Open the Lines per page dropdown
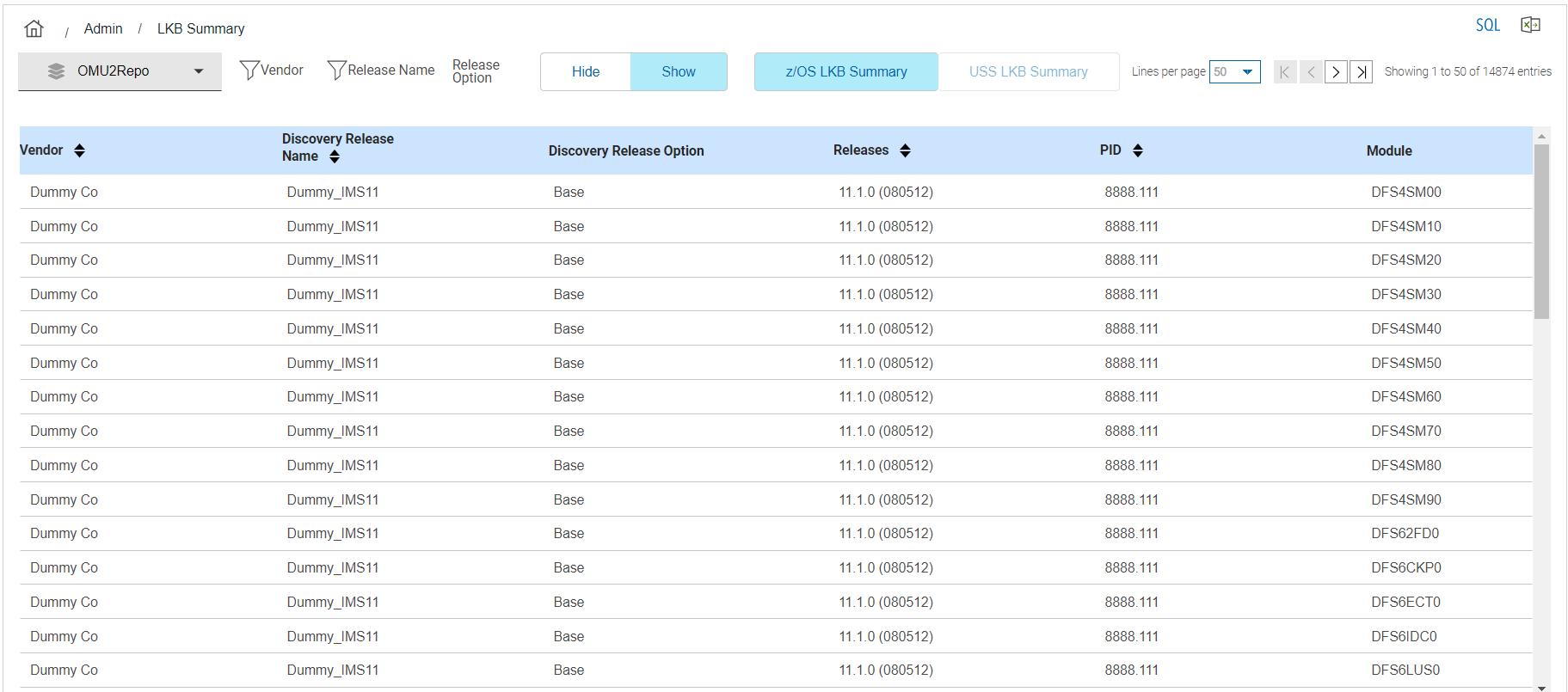Viewport: 1568px width, 692px height. [1234, 72]
